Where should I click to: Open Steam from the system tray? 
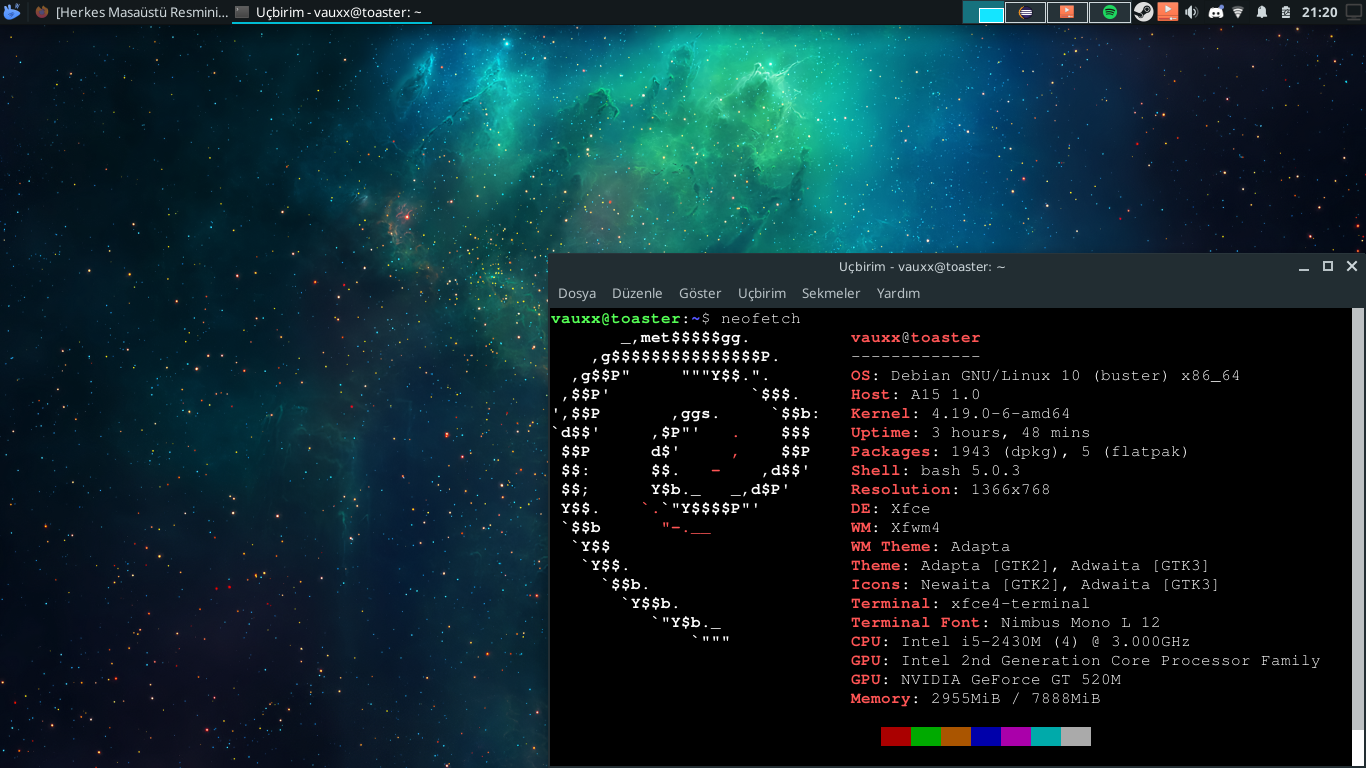[x=1143, y=12]
